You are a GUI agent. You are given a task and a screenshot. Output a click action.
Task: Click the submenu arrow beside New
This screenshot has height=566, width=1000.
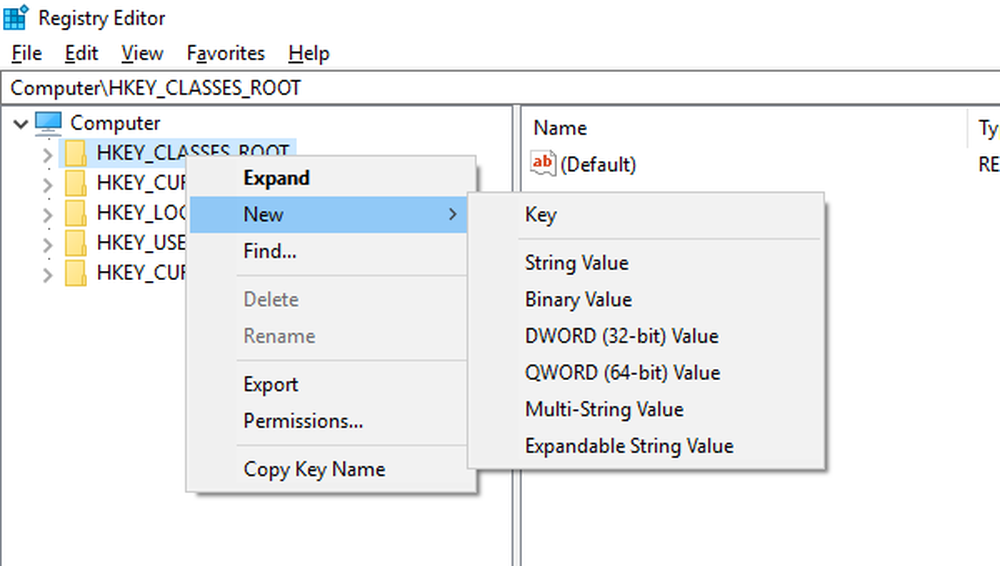tap(453, 214)
